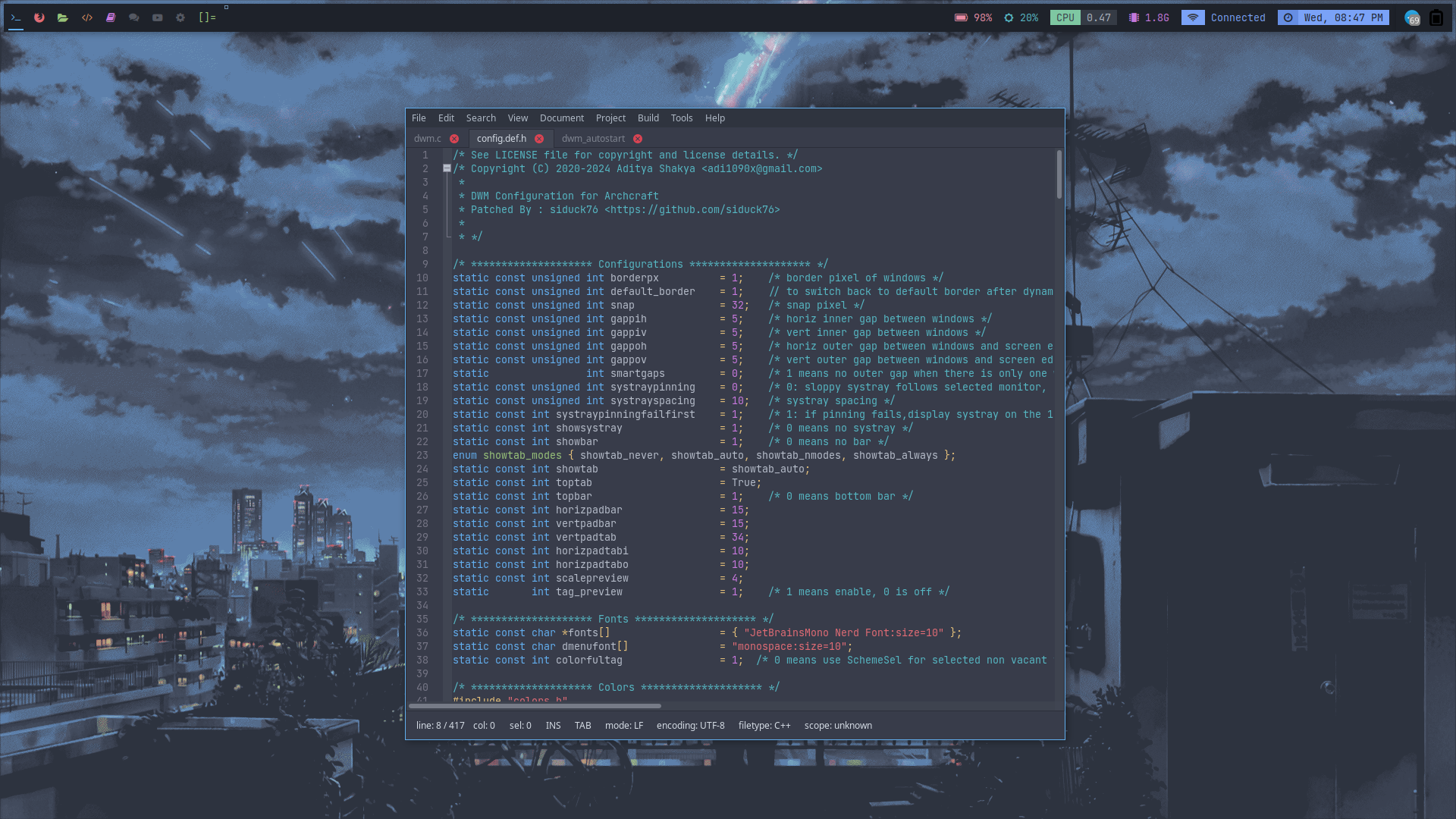1456x819 pixels.
Task: Open the terminal tag icon
Action: (x=15, y=17)
